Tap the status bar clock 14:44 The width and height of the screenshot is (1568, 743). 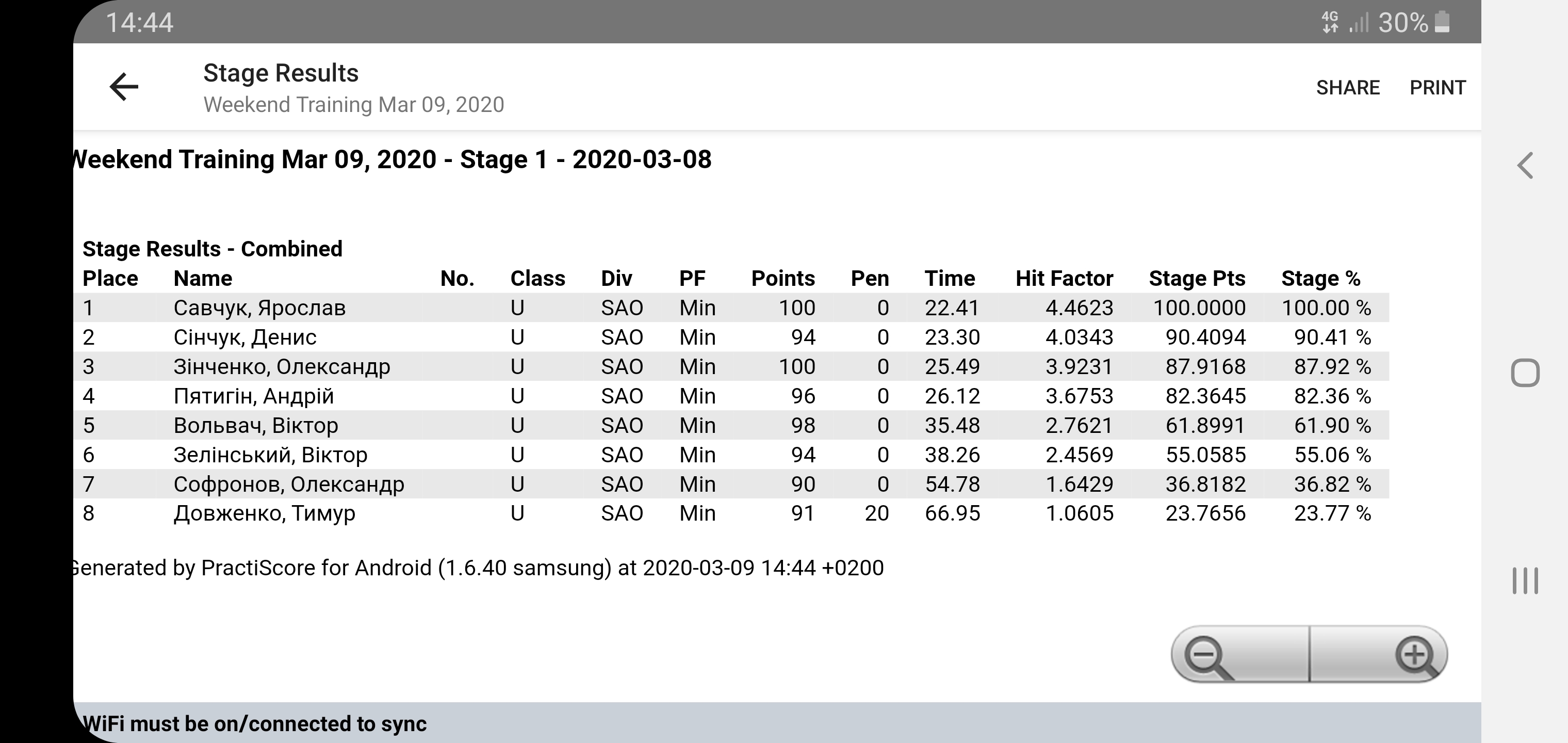coord(139,23)
